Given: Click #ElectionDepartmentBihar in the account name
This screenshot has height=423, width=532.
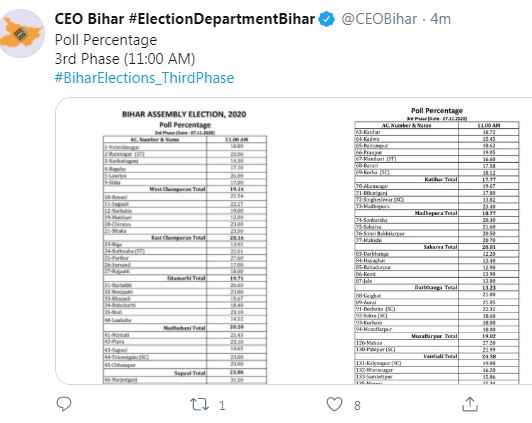Looking at the screenshot, I should pyautogui.click(x=222, y=19).
